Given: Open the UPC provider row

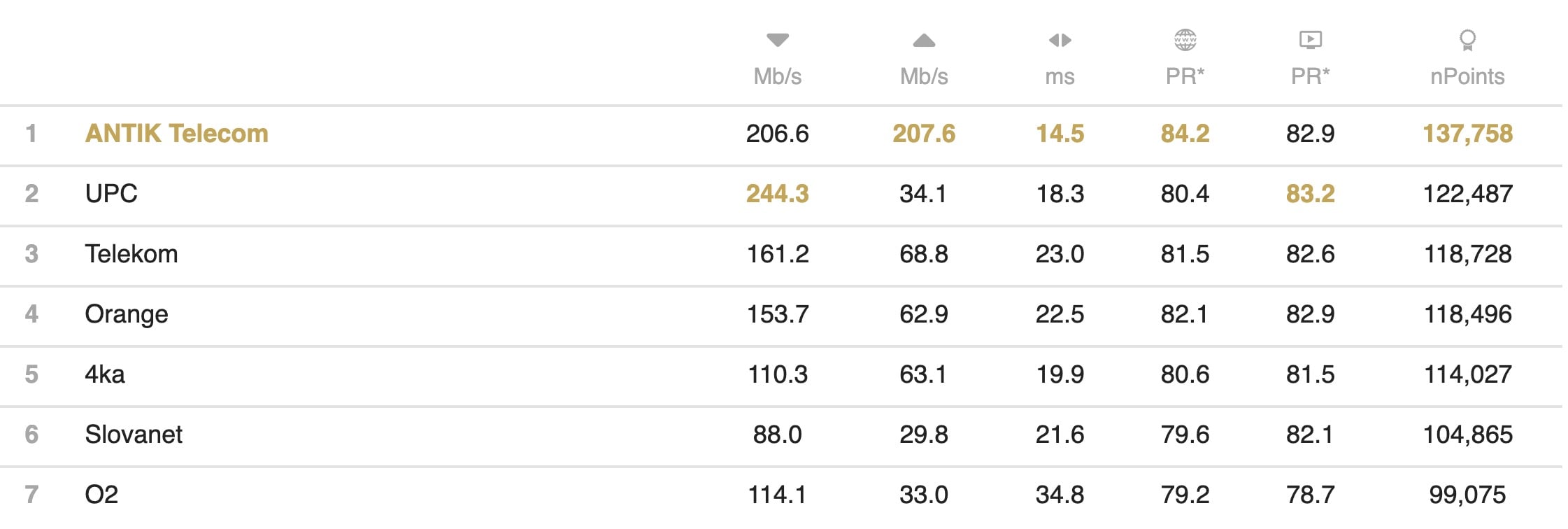Looking at the screenshot, I should pos(111,194).
